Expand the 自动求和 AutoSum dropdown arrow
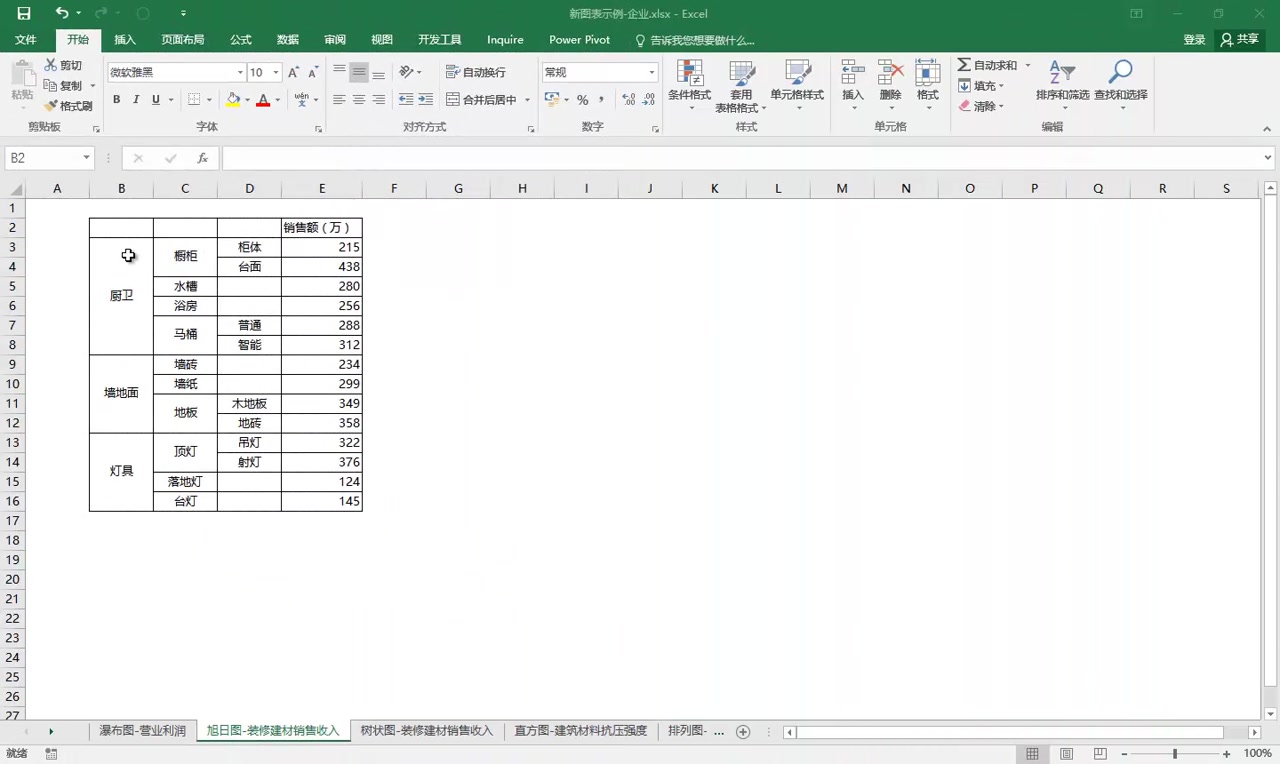 pyautogui.click(x=1027, y=65)
